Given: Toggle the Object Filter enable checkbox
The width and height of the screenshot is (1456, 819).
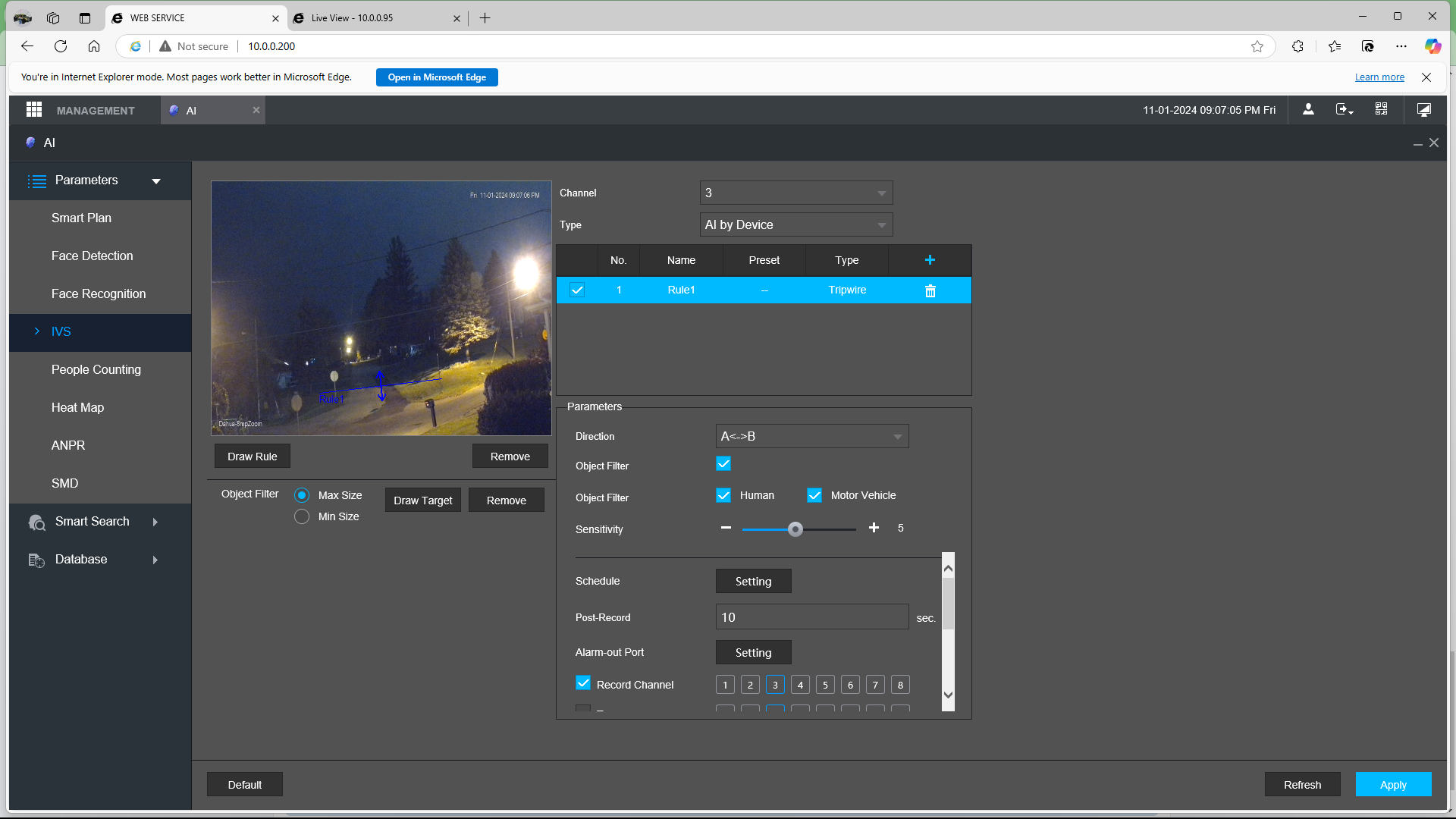Looking at the screenshot, I should click(x=723, y=463).
